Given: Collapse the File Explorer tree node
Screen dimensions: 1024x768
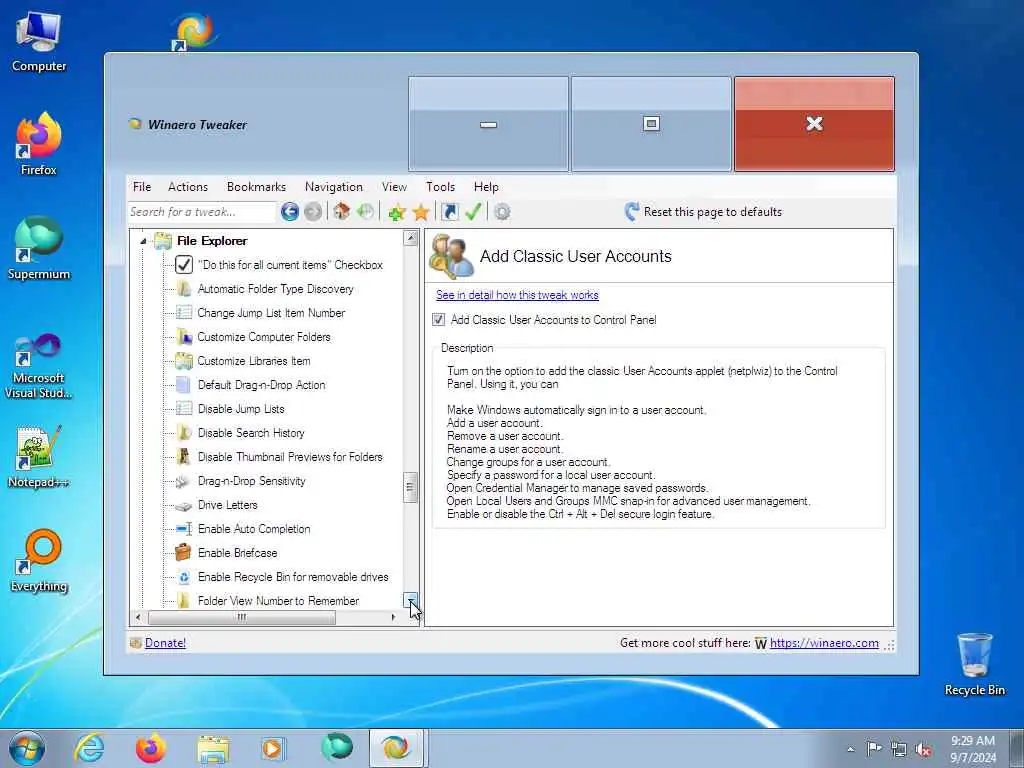Looking at the screenshot, I should tap(143, 242).
